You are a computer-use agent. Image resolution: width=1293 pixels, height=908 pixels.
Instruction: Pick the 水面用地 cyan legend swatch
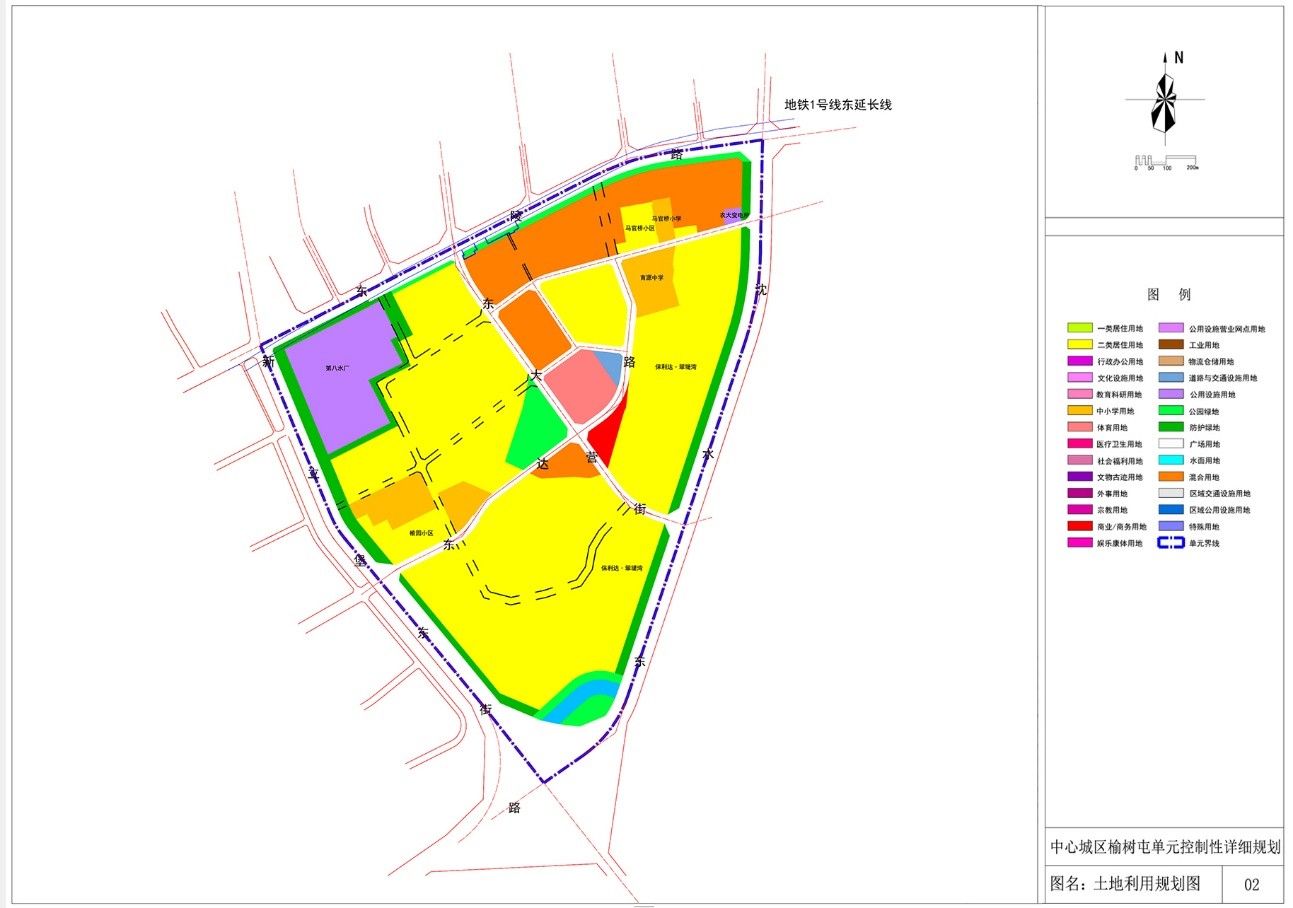point(1171,460)
